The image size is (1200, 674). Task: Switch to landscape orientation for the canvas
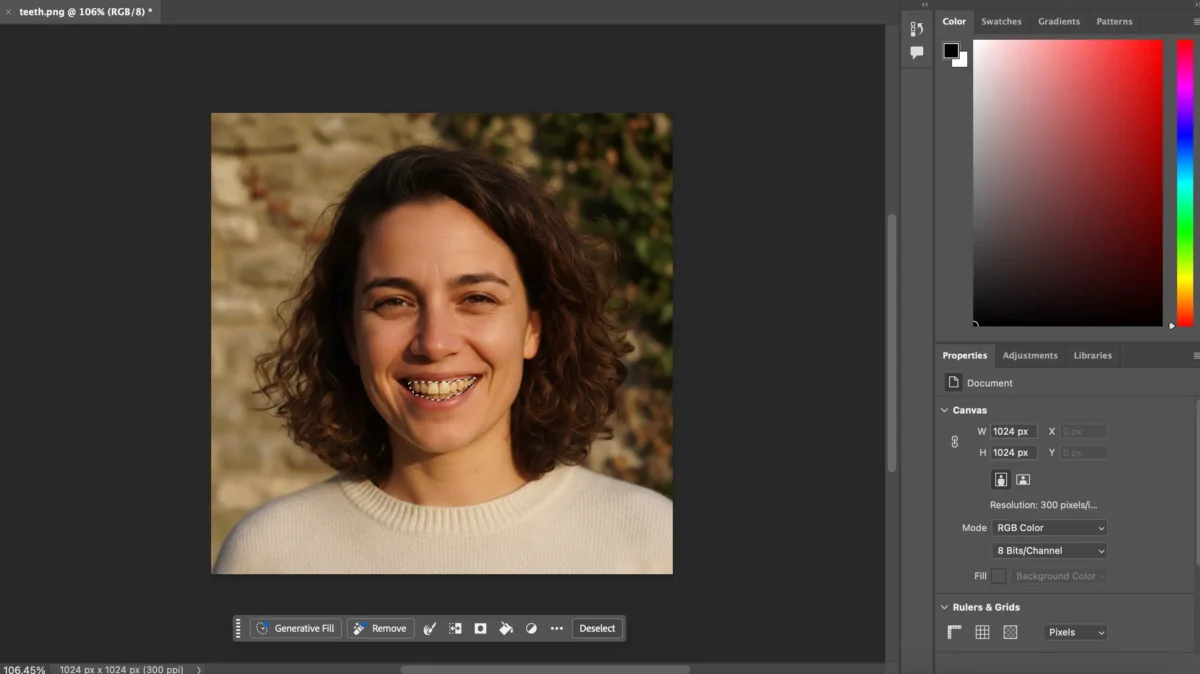[1023, 479]
